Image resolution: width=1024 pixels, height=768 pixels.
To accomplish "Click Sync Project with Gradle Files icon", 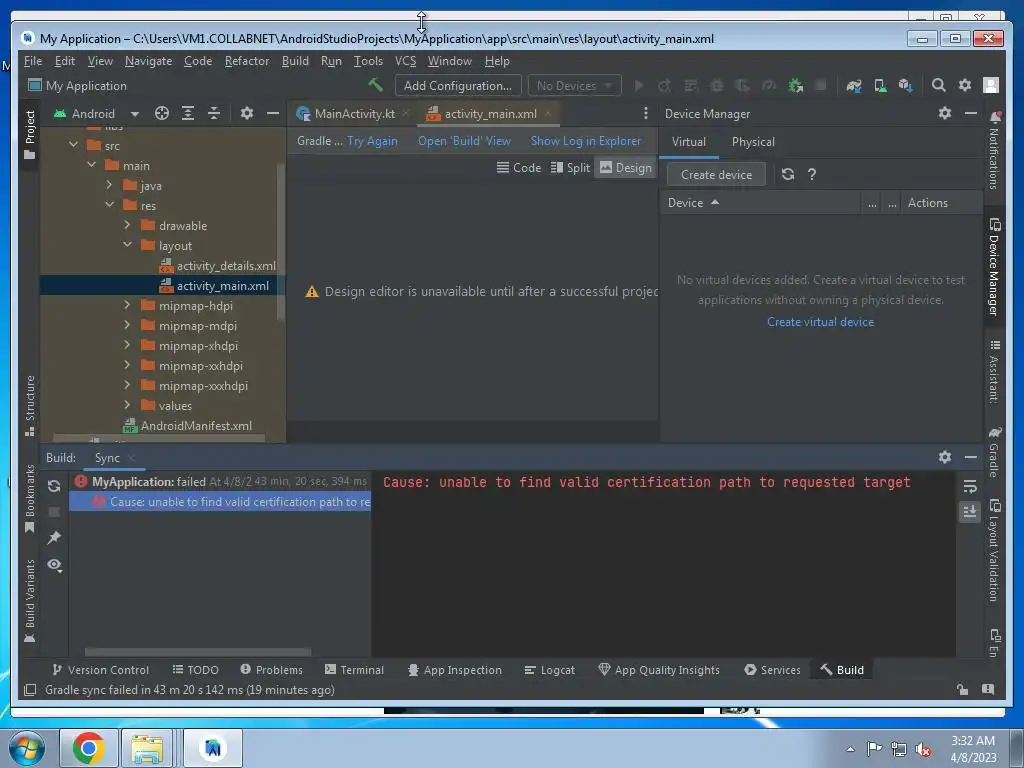I will 854,86.
